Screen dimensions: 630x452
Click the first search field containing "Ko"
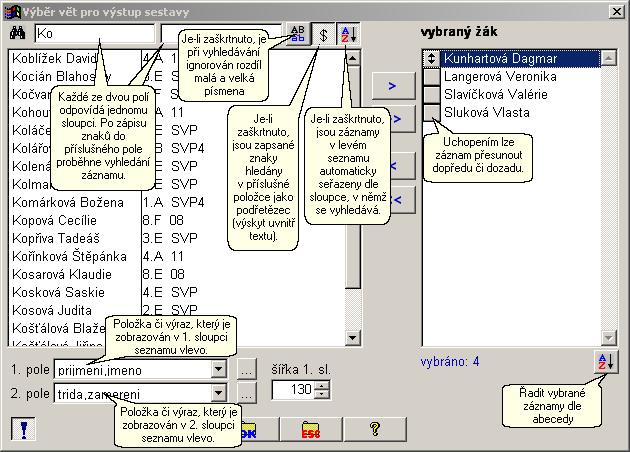point(95,33)
